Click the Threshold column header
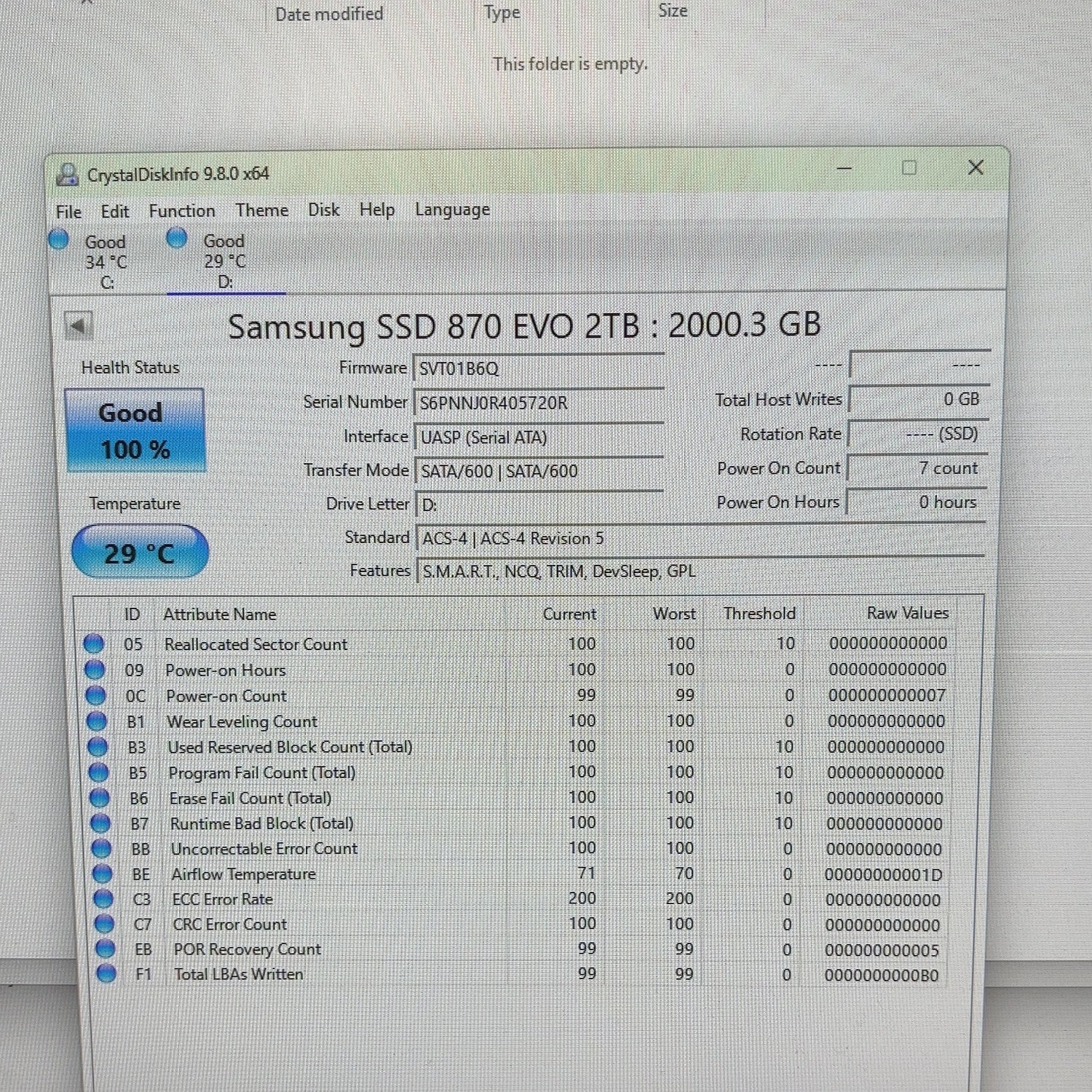 click(x=759, y=613)
